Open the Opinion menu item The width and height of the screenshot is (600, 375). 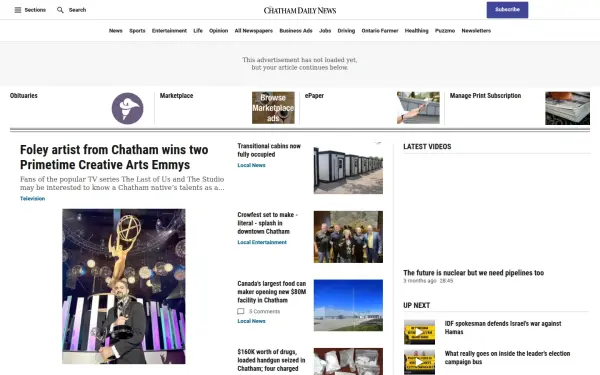(x=218, y=31)
